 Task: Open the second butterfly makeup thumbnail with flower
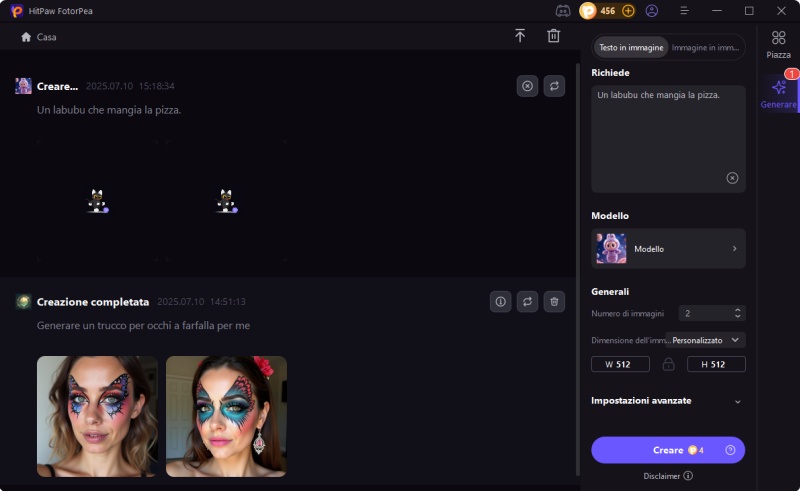(227, 416)
